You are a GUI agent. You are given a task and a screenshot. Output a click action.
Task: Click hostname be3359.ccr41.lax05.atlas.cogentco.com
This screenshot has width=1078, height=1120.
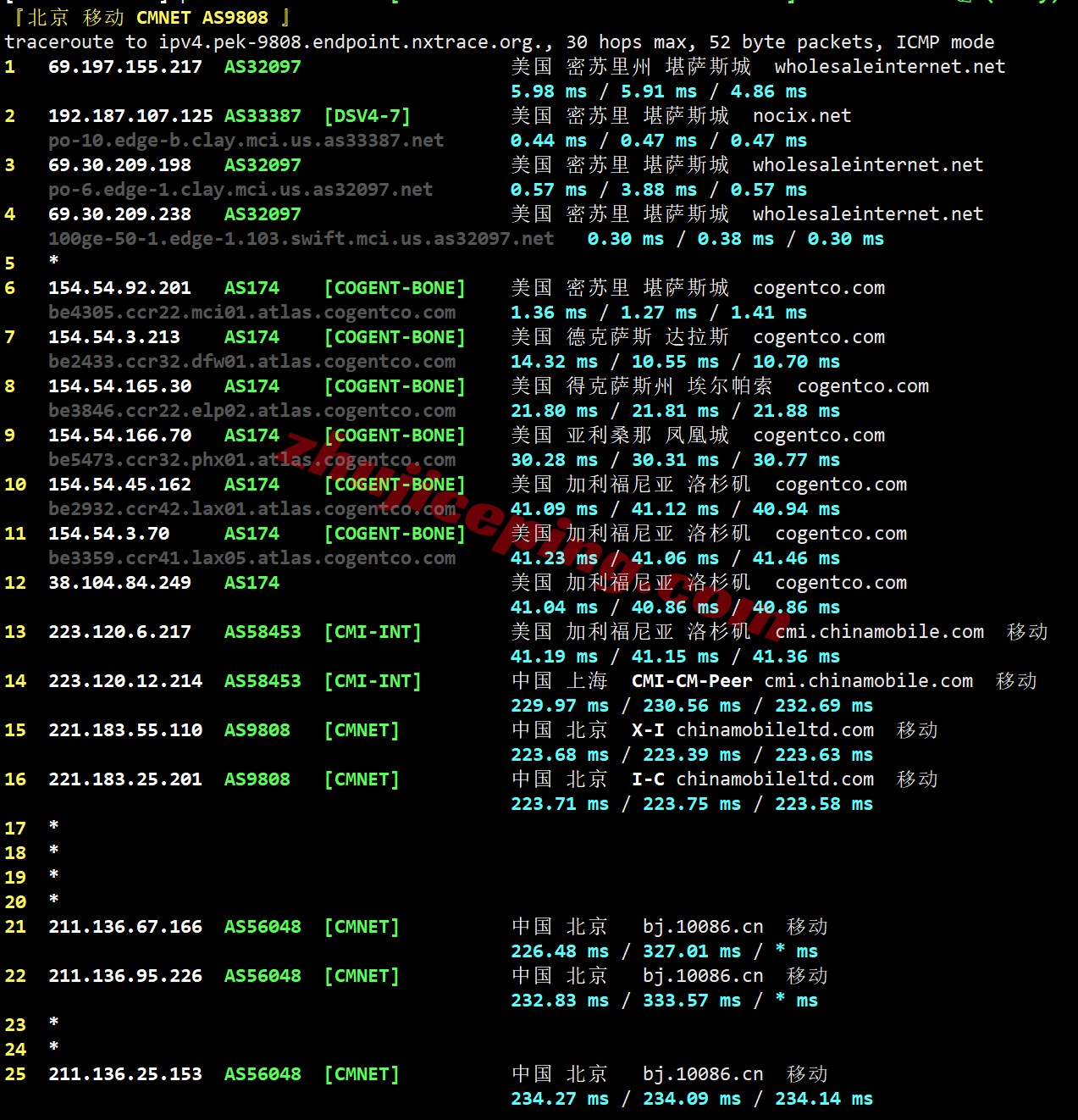[x=252, y=558]
